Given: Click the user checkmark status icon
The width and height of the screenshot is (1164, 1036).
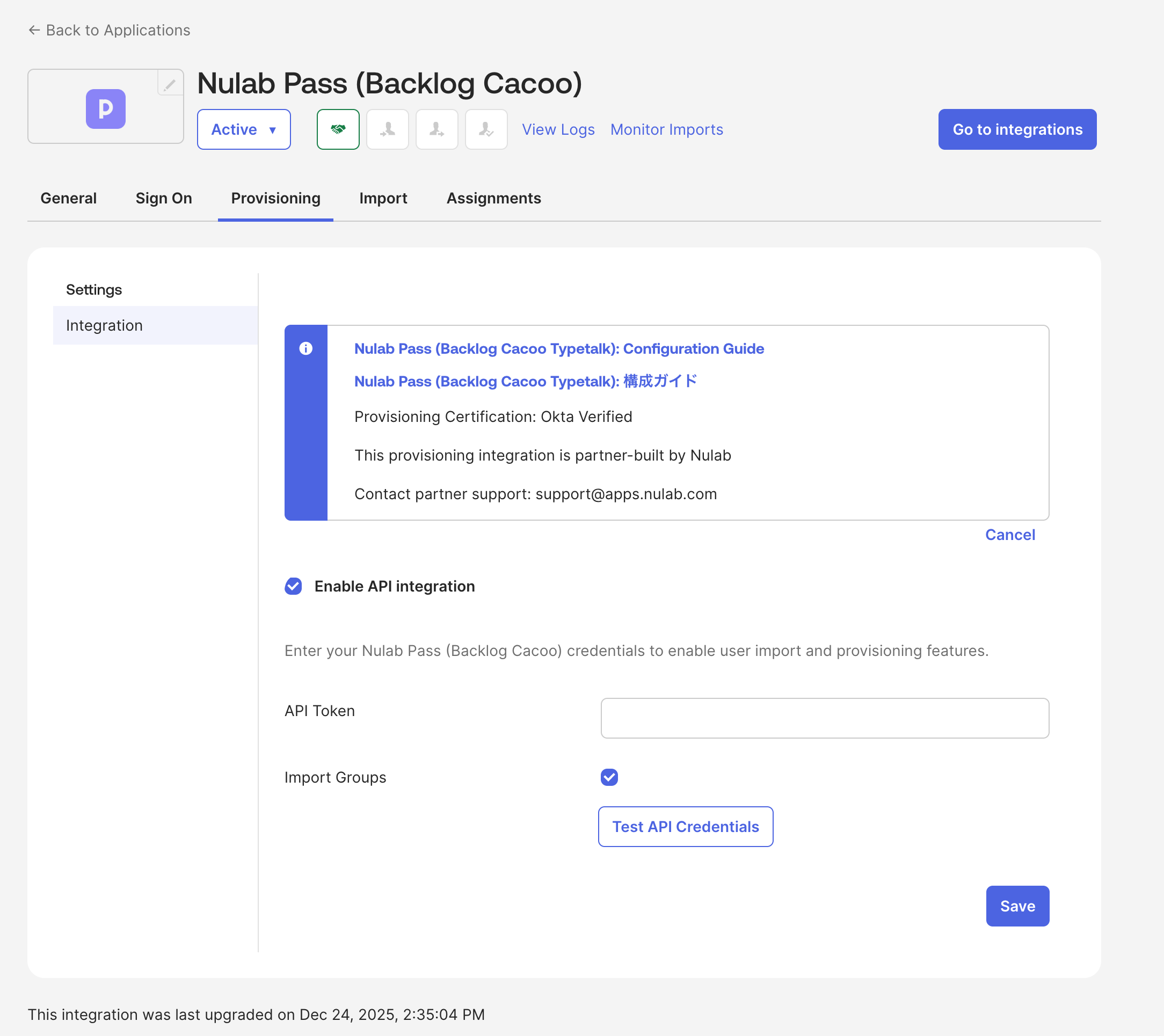Looking at the screenshot, I should pyautogui.click(x=486, y=129).
